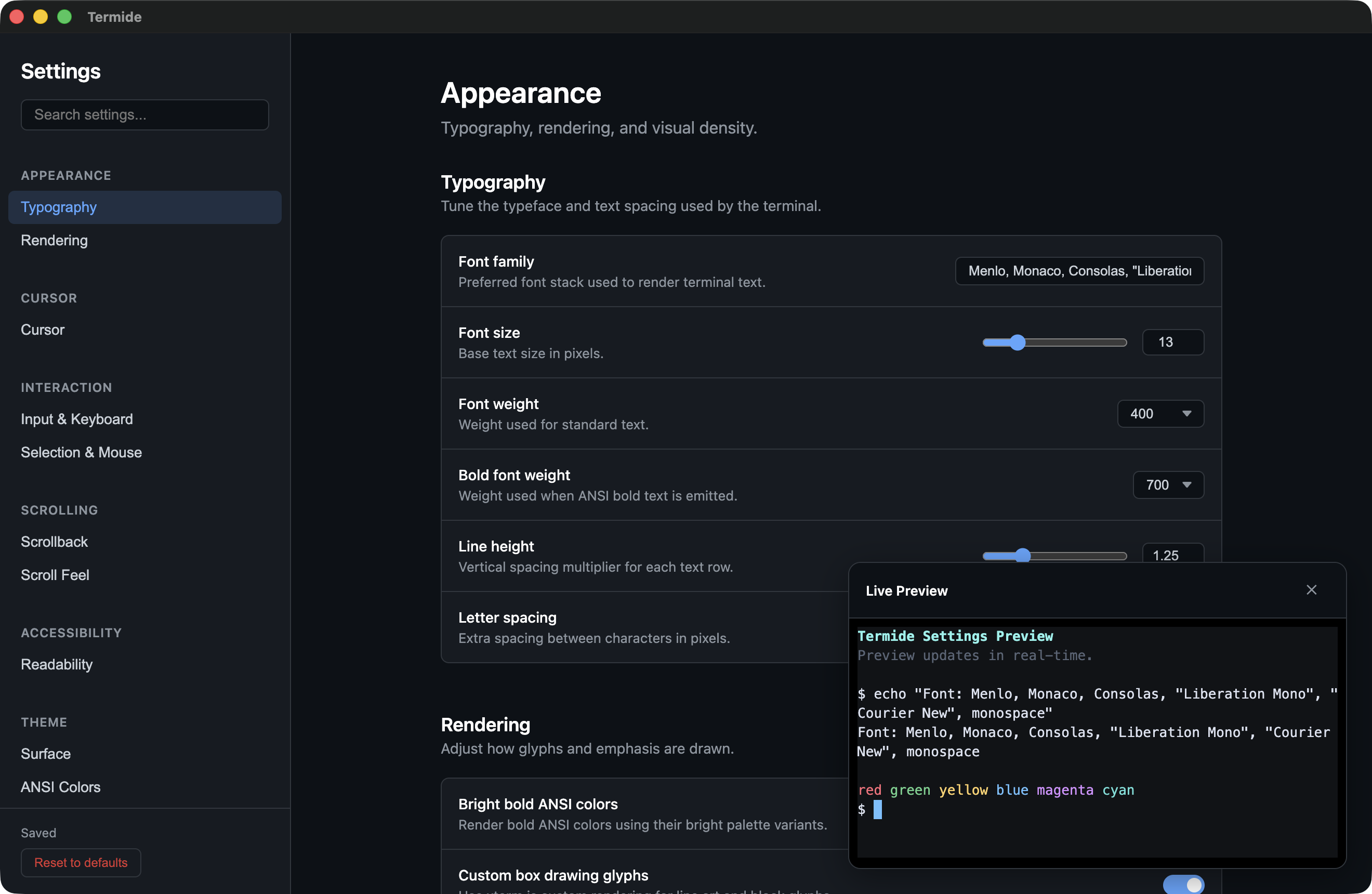Select ANSI Colors in sidebar
Image resolution: width=1372 pixels, height=894 pixels.
(x=60, y=787)
